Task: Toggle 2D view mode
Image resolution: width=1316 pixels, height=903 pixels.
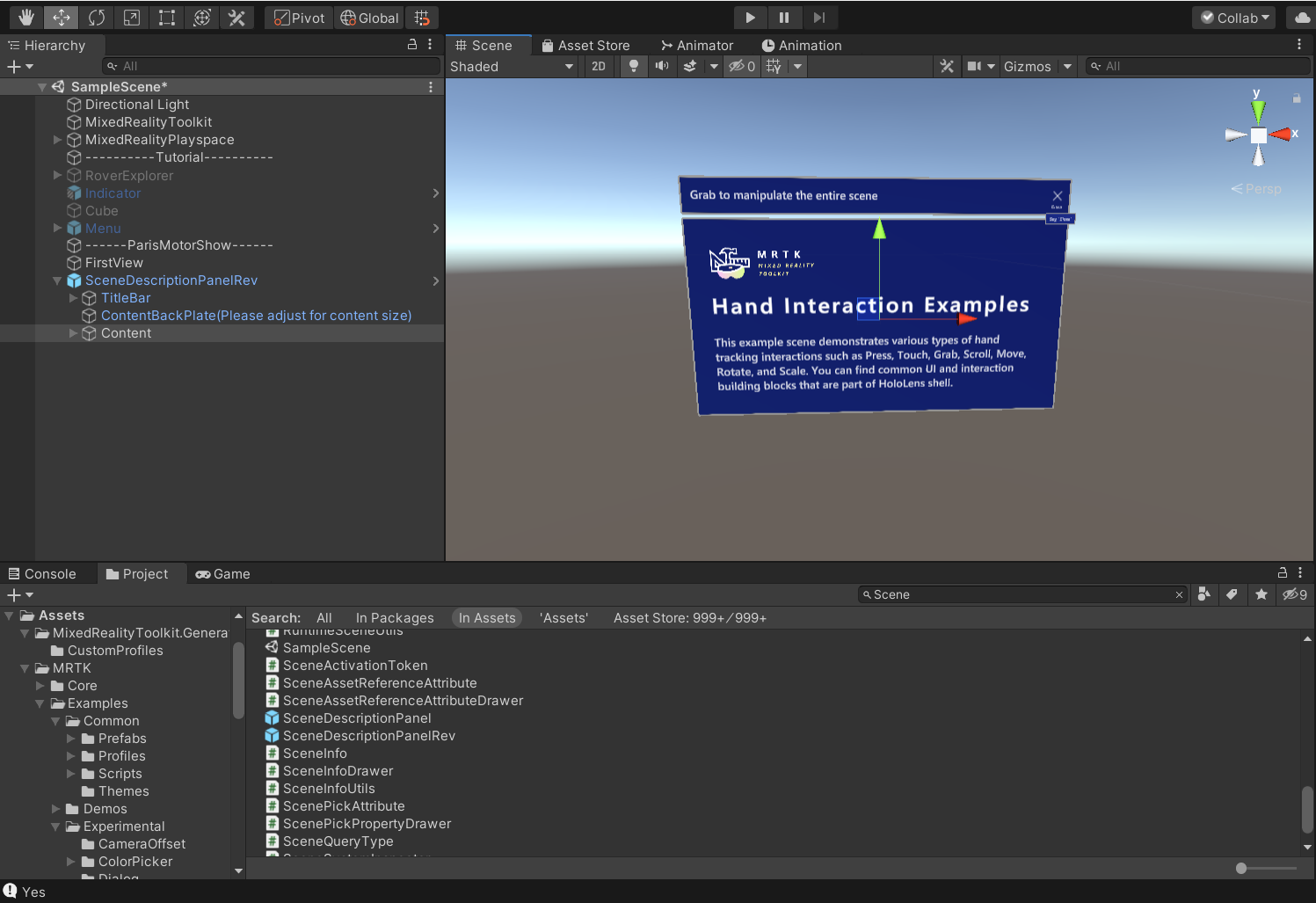Action: (599, 66)
